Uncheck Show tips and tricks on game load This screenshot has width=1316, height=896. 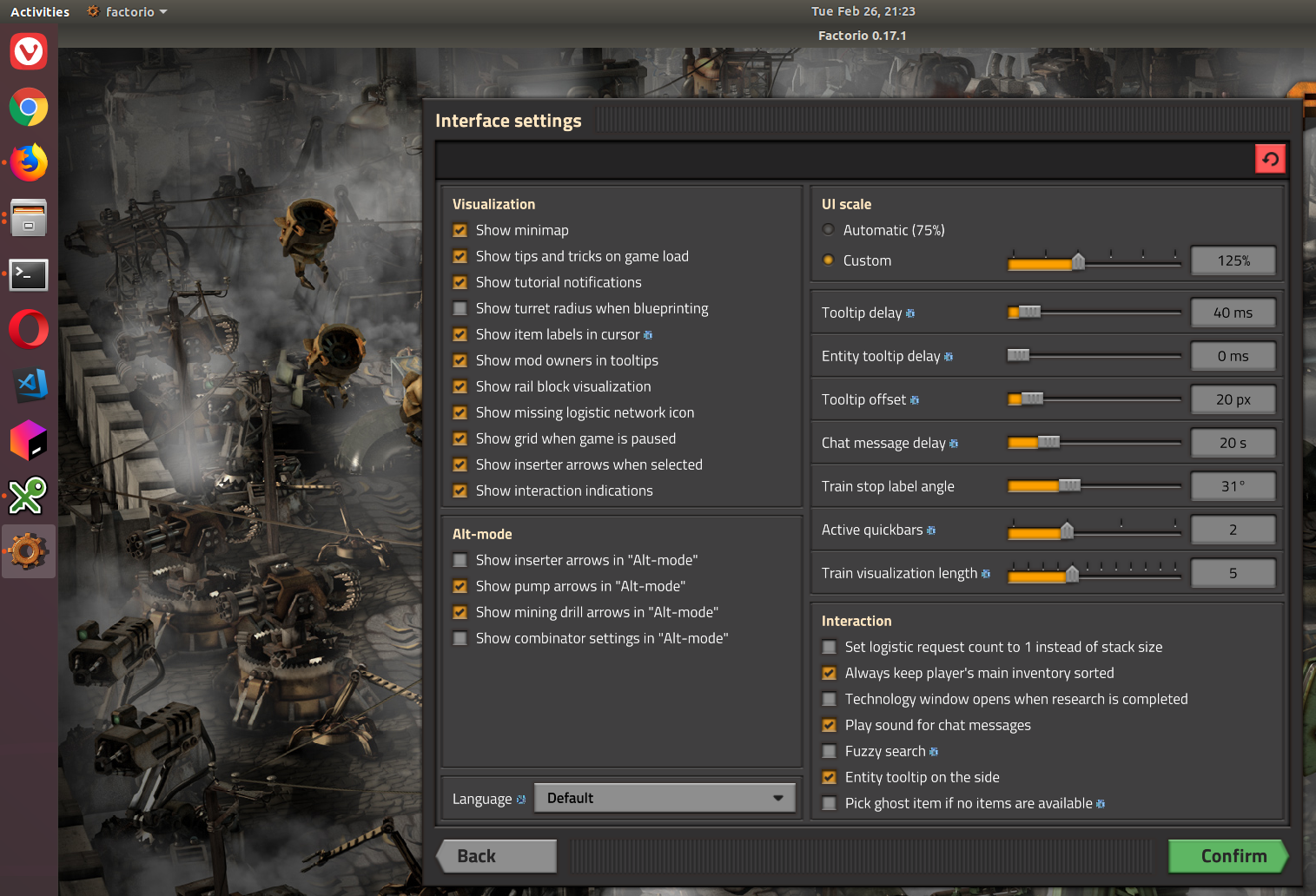click(460, 257)
